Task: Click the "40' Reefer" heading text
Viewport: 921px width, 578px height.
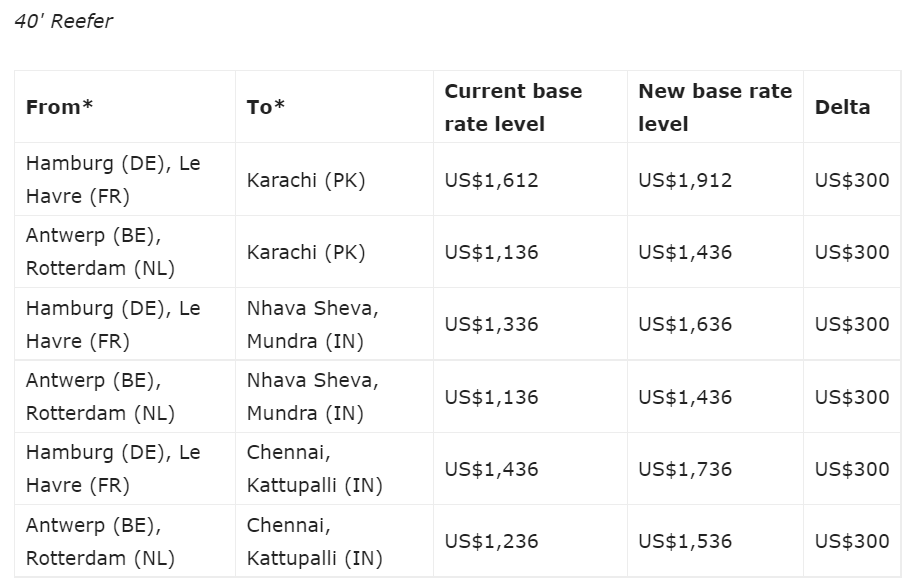Action: click(x=64, y=21)
